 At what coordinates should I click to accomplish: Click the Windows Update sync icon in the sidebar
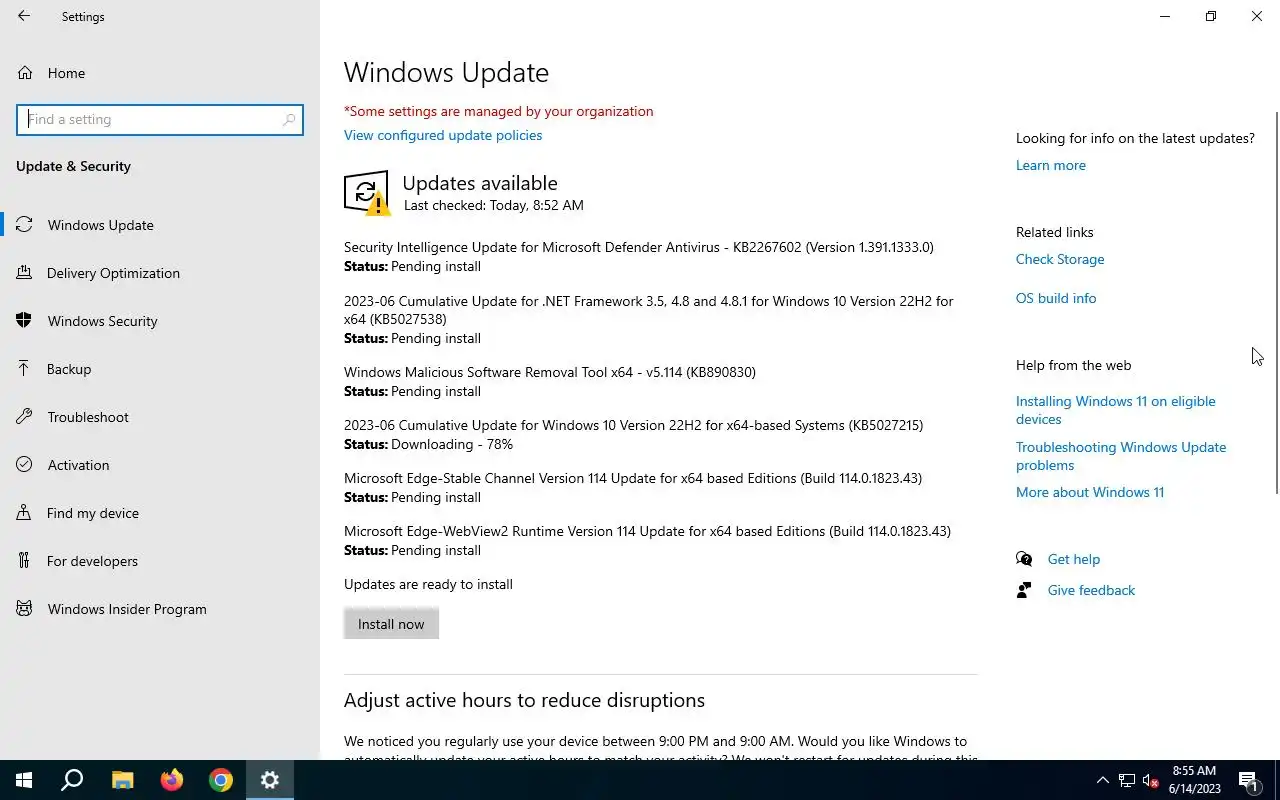(x=24, y=225)
